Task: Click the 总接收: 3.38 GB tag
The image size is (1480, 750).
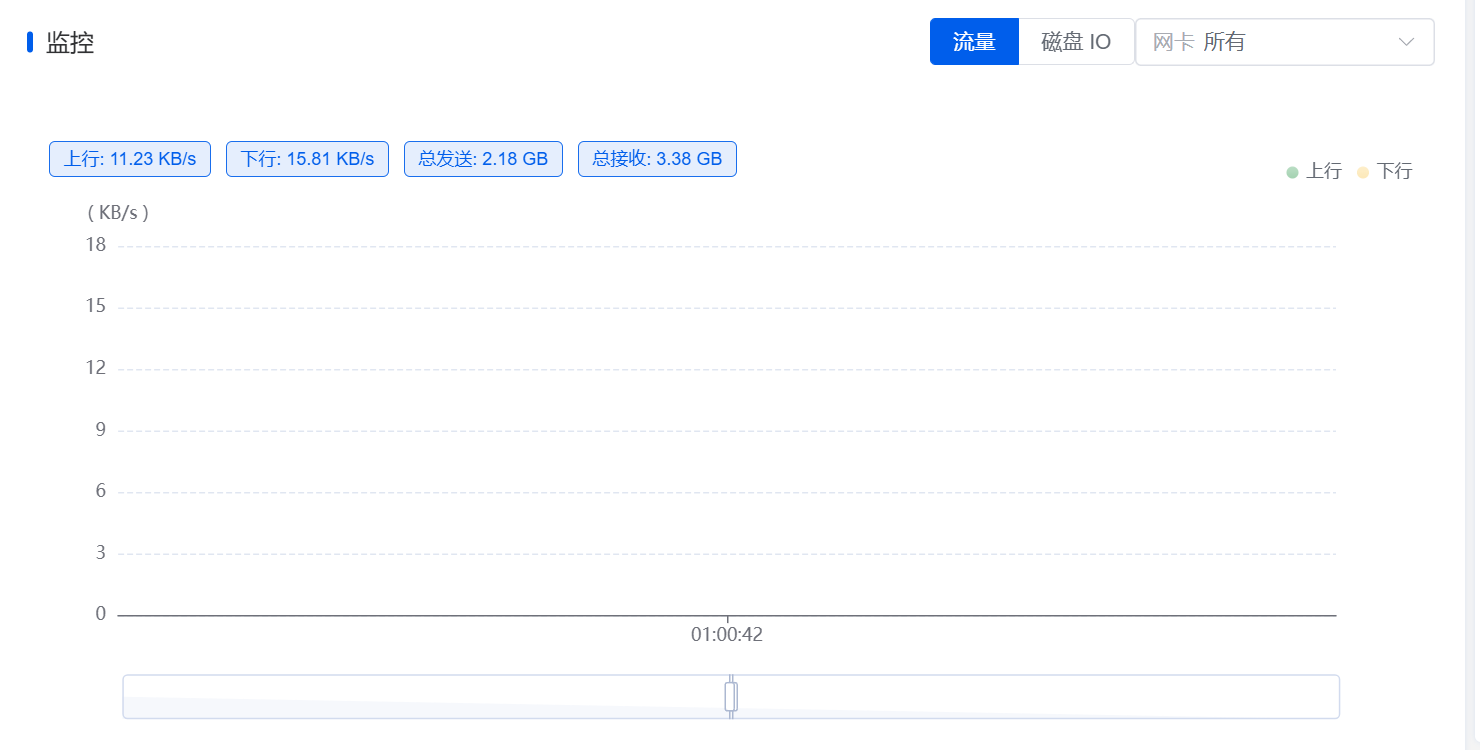Action: click(657, 159)
